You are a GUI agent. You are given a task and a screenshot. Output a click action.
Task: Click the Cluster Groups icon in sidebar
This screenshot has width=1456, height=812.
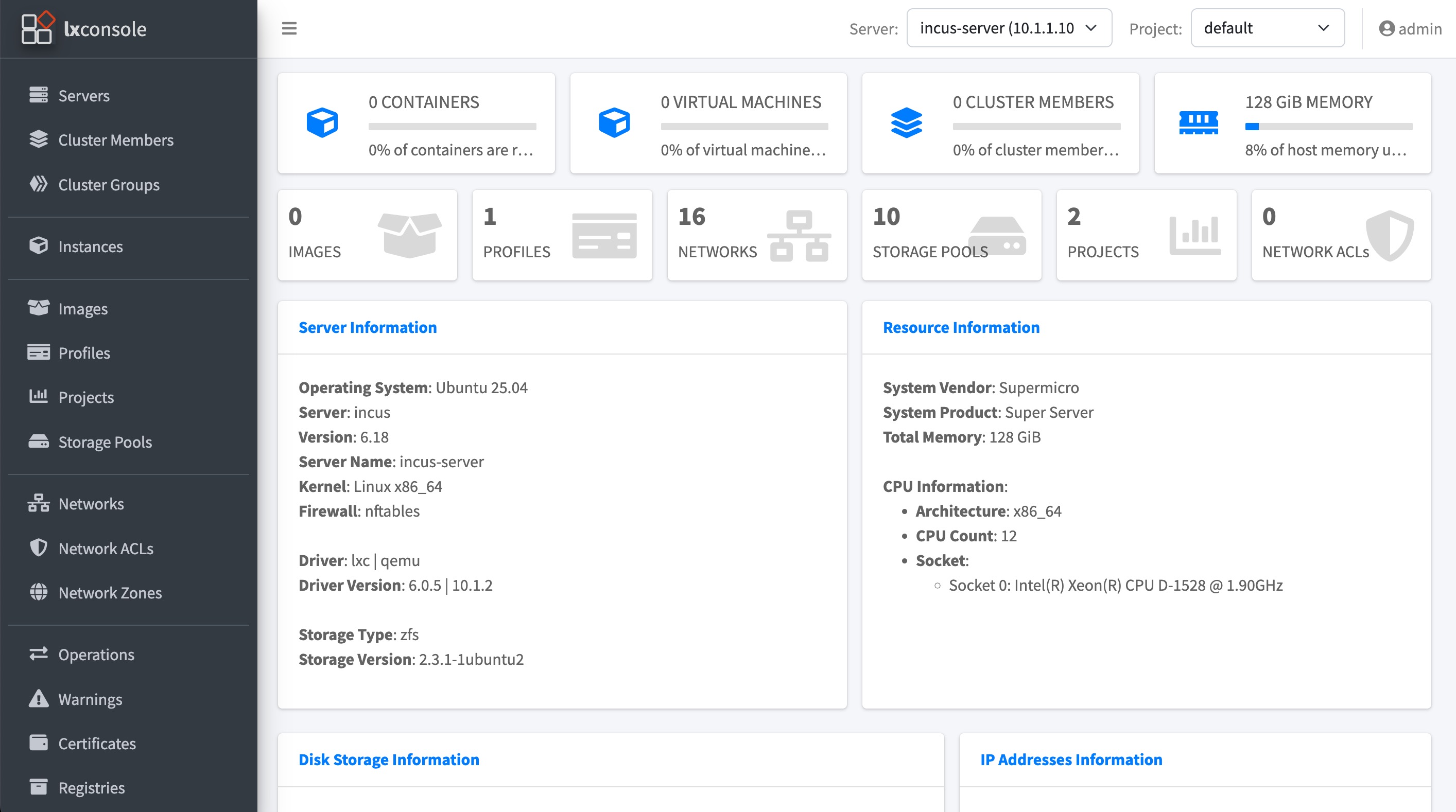[39, 184]
